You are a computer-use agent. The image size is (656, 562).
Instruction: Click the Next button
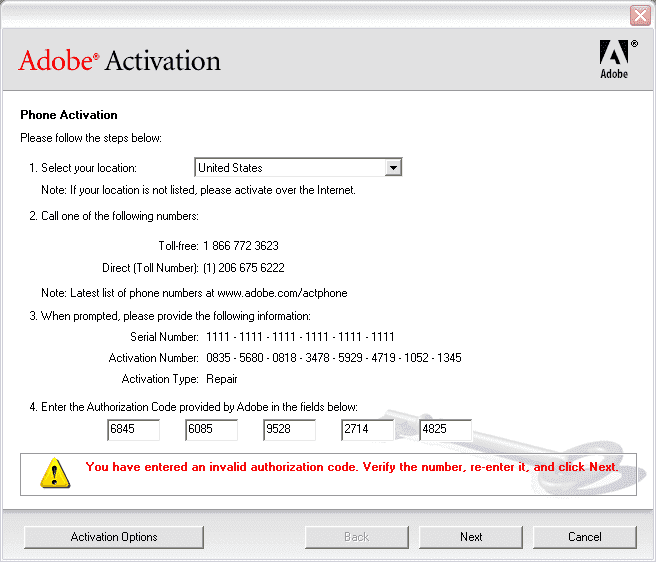click(x=471, y=537)
